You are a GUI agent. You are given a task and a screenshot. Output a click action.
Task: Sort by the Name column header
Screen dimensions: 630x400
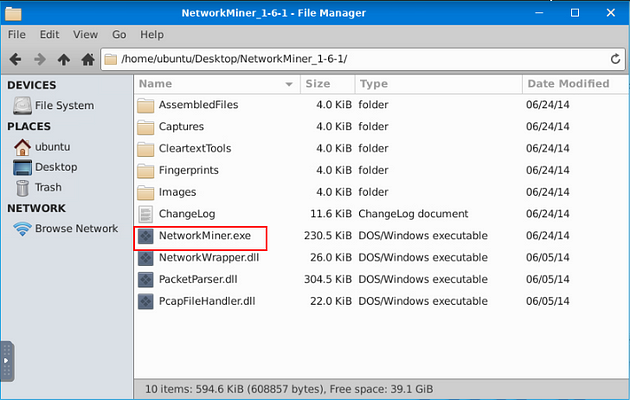click(x=217, y=84)
